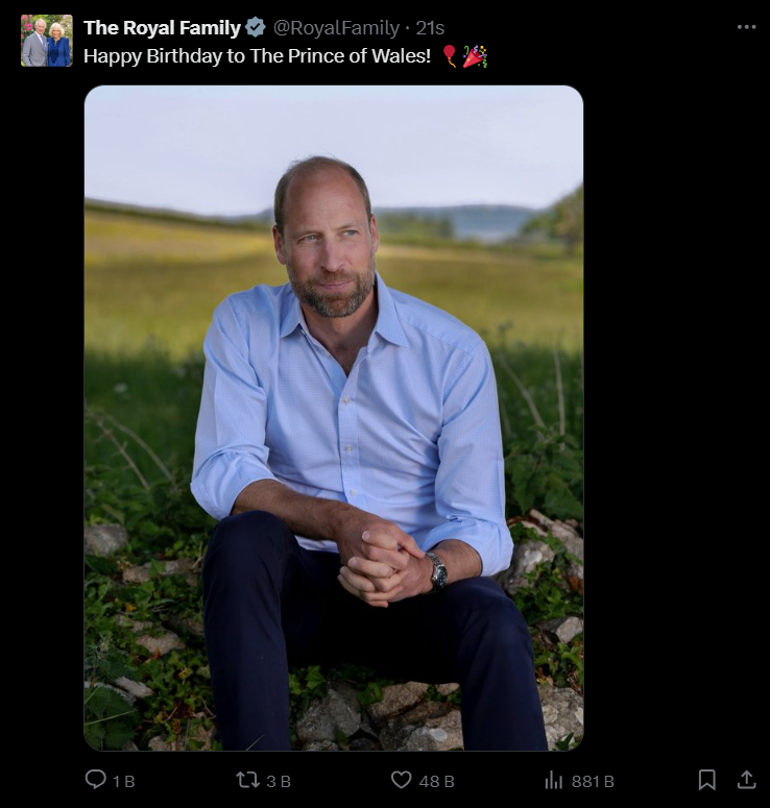Bookmark this post

coord(707,780)
